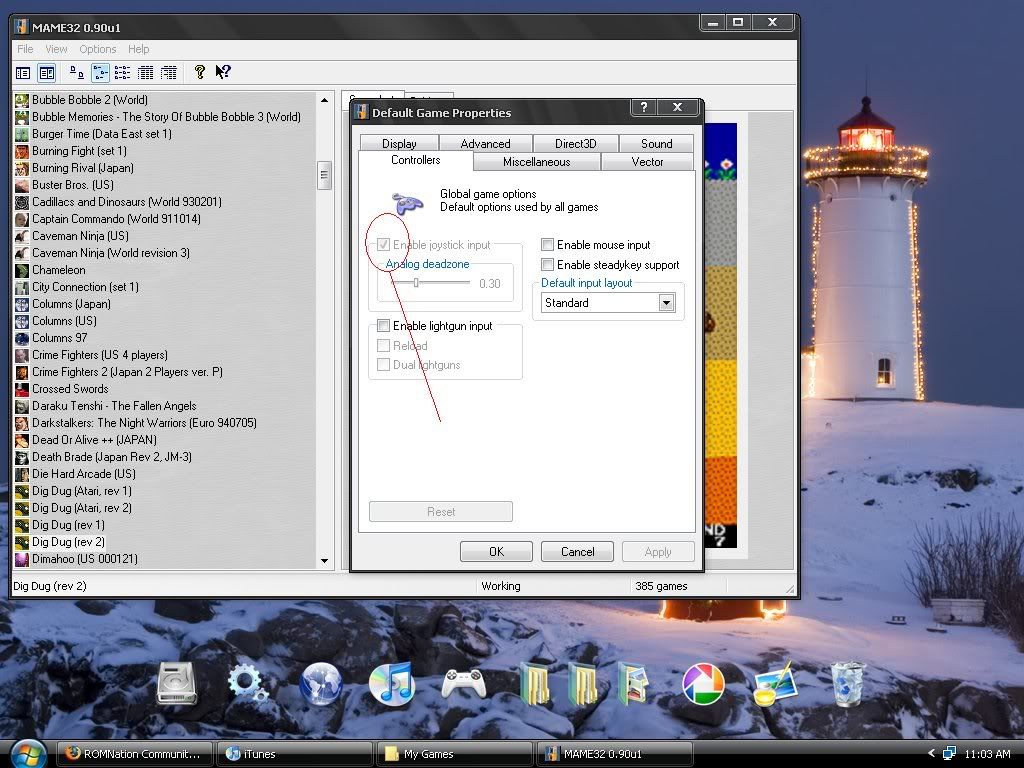Switch to large icons view
Screen dimensions: 1024x768
click(x=76, y=72)
